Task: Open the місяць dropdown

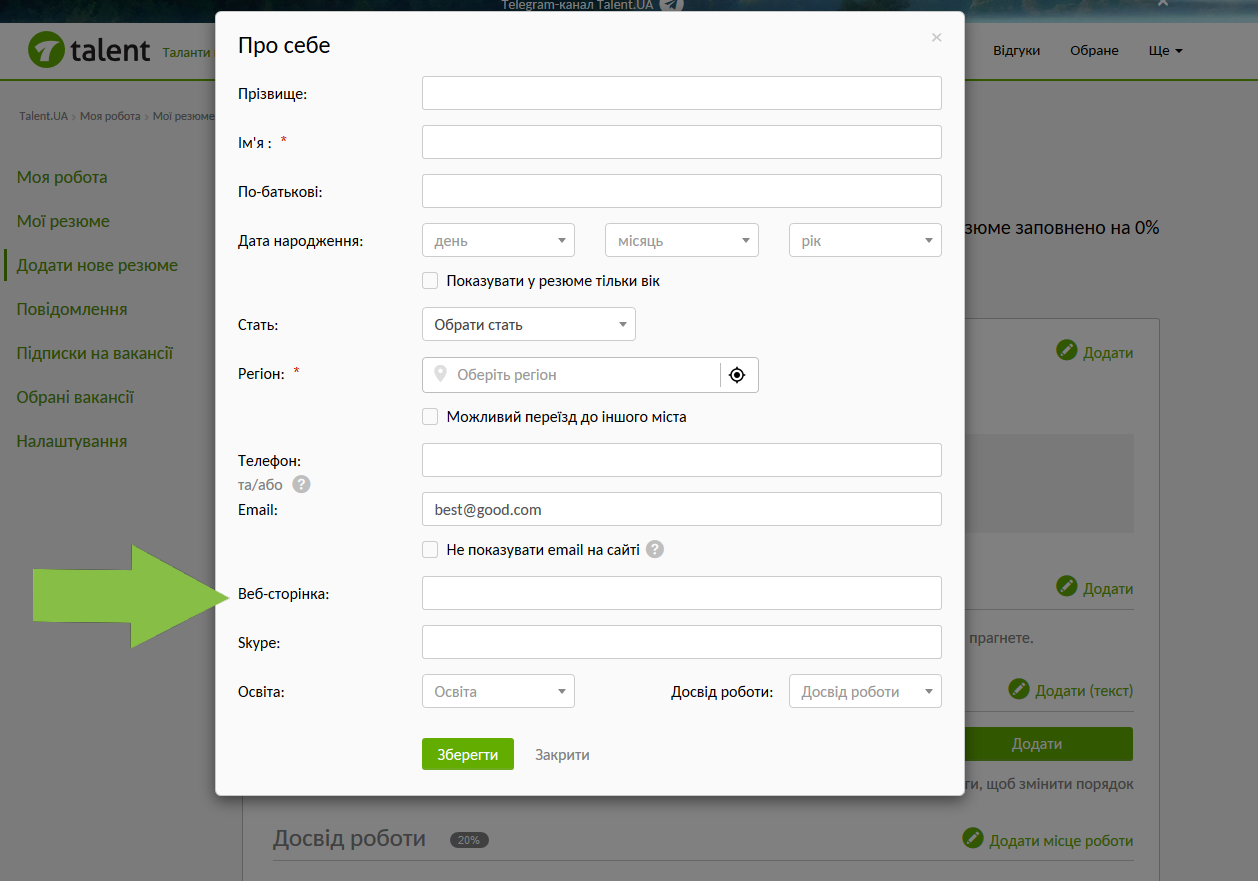Action: 682,240
